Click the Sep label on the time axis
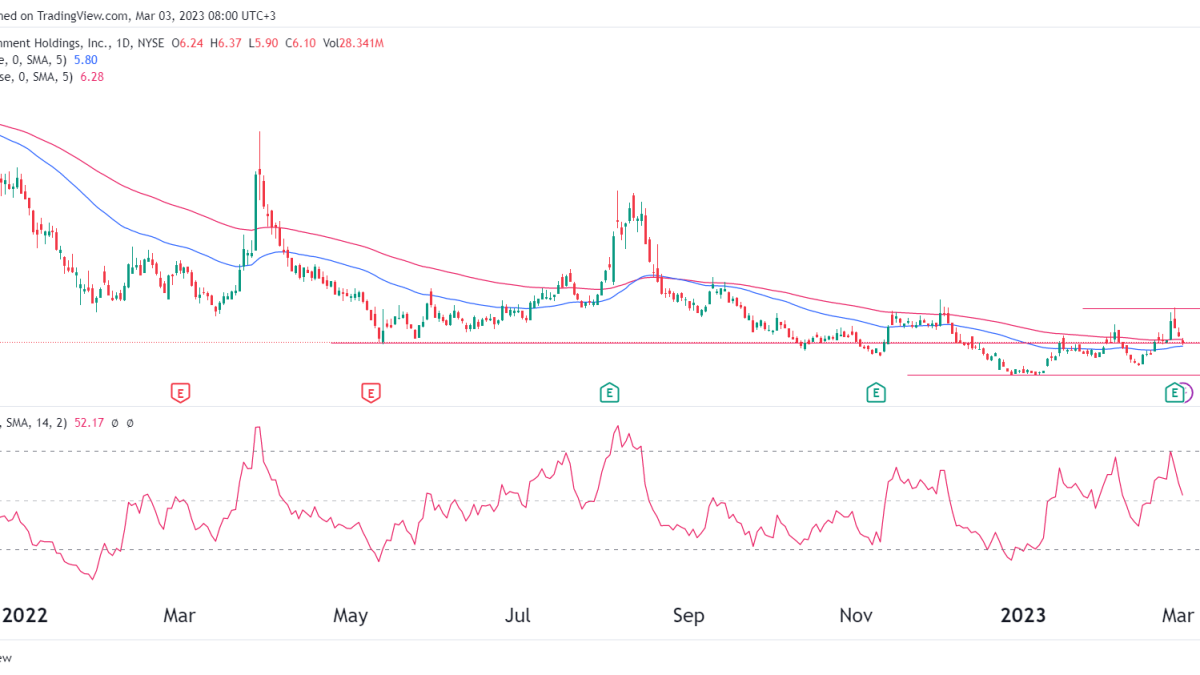The image size is (1200, 675). (x=688, y=616)
